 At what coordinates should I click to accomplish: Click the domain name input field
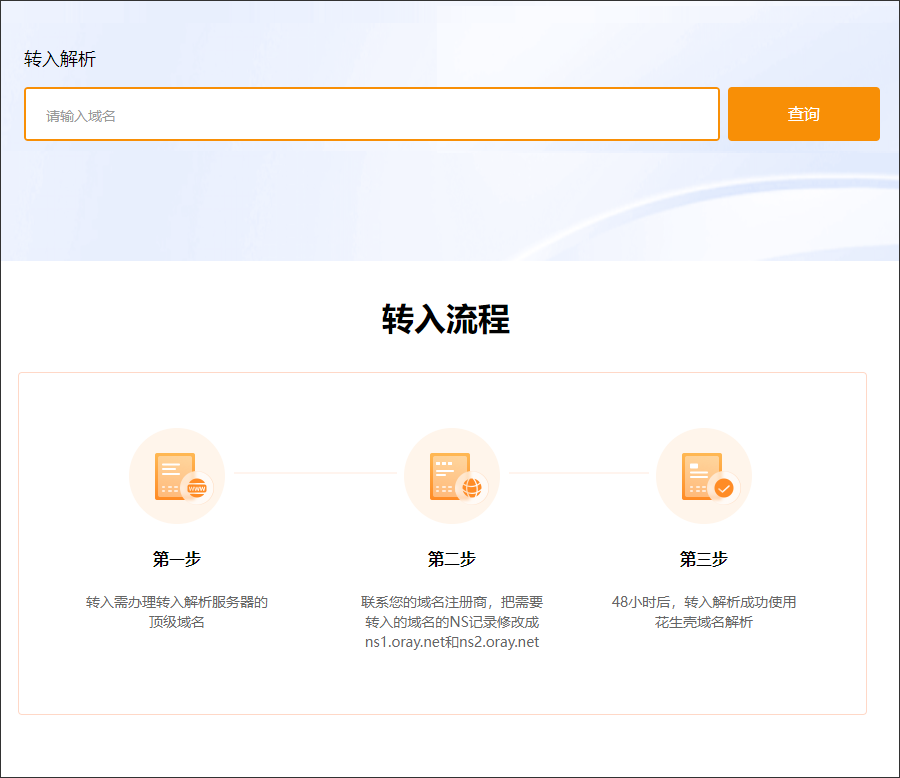[371, 114]
